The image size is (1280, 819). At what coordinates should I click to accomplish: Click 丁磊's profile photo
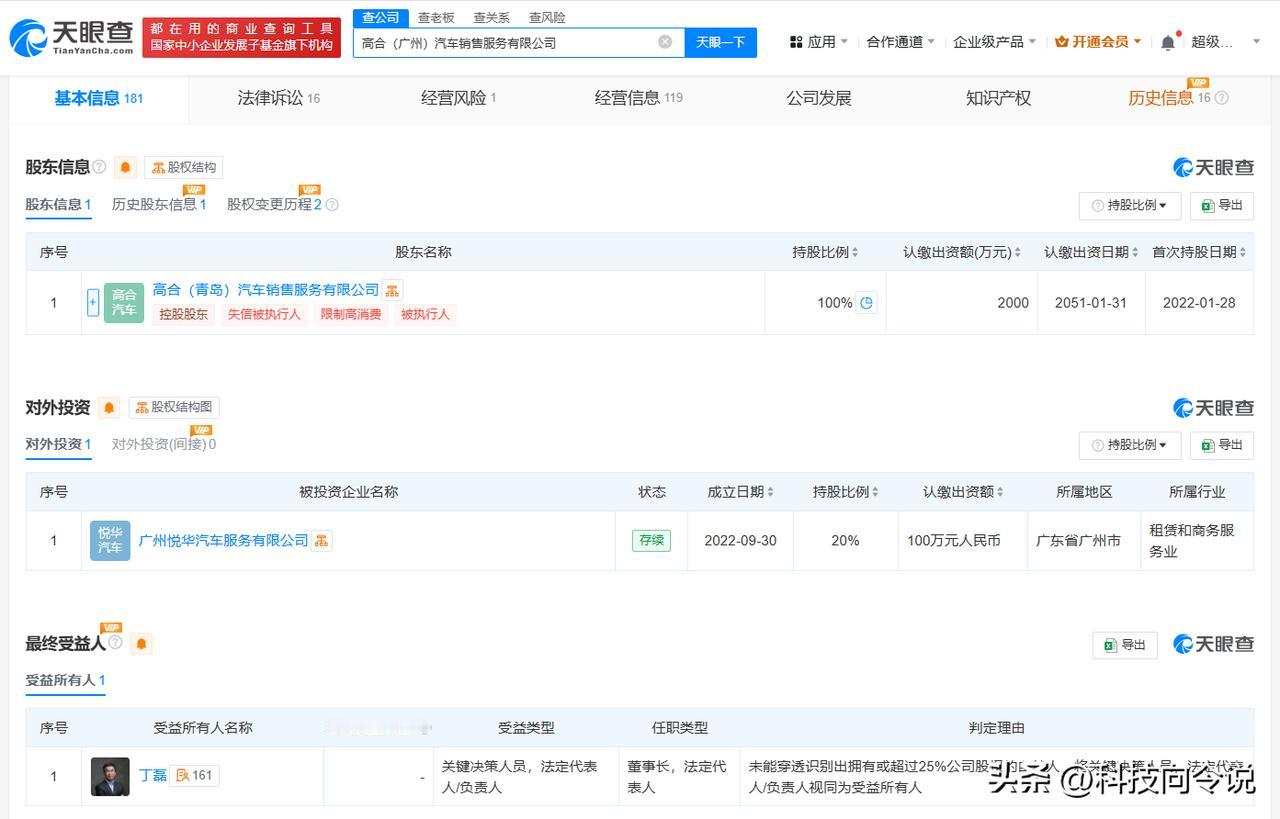pyautogui.click(x=110, y=776)
